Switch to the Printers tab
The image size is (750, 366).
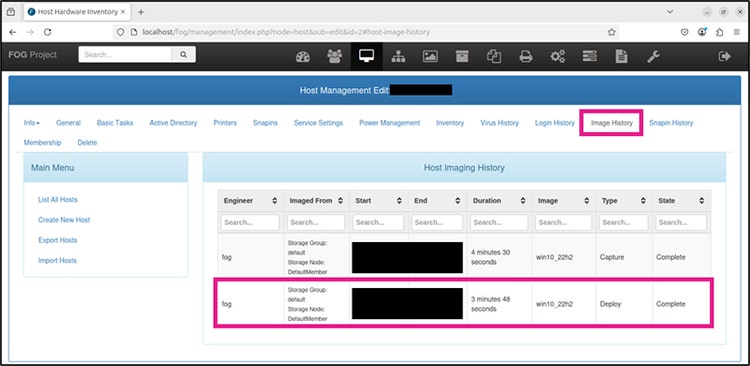[x=225, y=123]
